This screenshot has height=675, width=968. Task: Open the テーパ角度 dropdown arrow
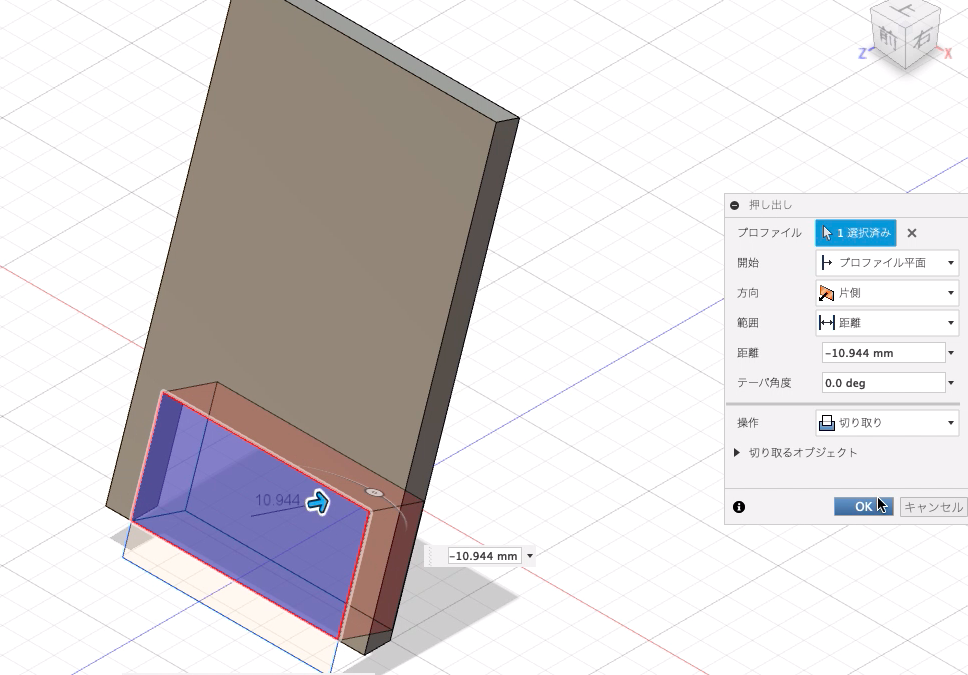[x=951, y=383]
